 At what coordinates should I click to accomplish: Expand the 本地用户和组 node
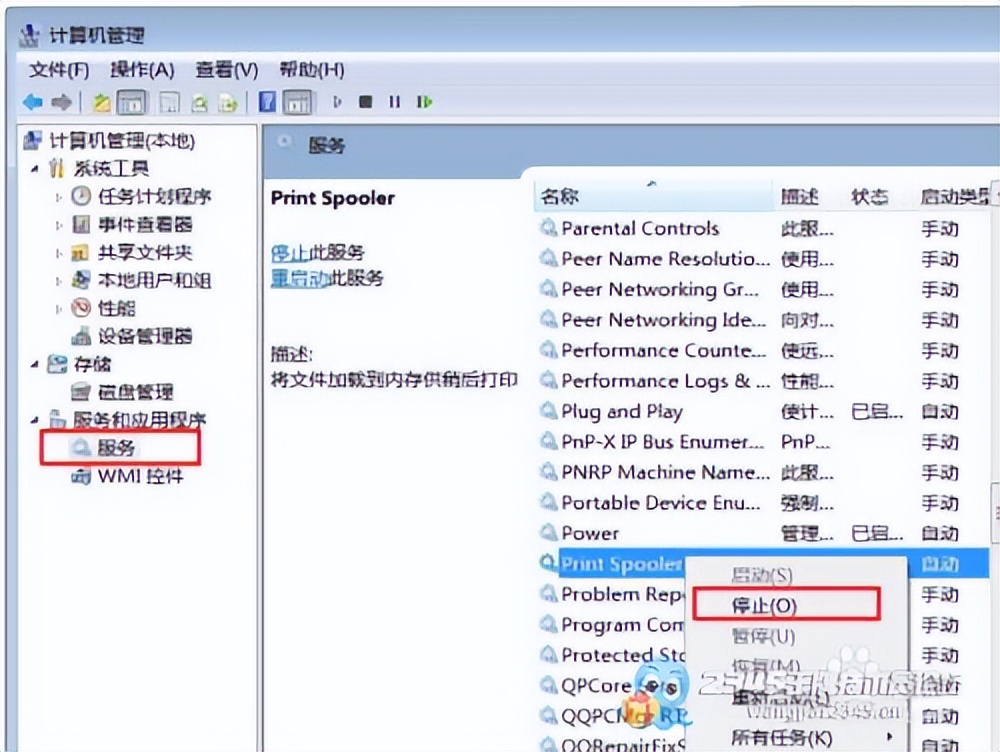pyautogui.click(x=58, y=281)
